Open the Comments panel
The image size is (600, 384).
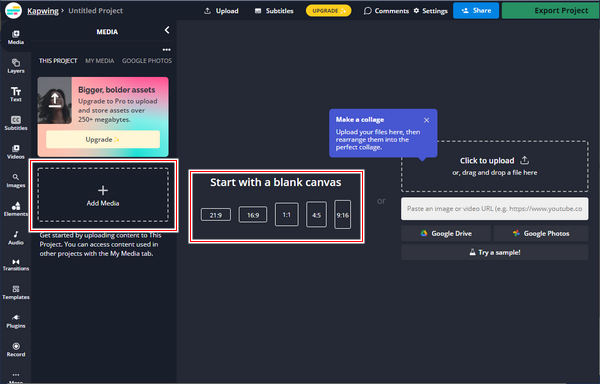386,11
